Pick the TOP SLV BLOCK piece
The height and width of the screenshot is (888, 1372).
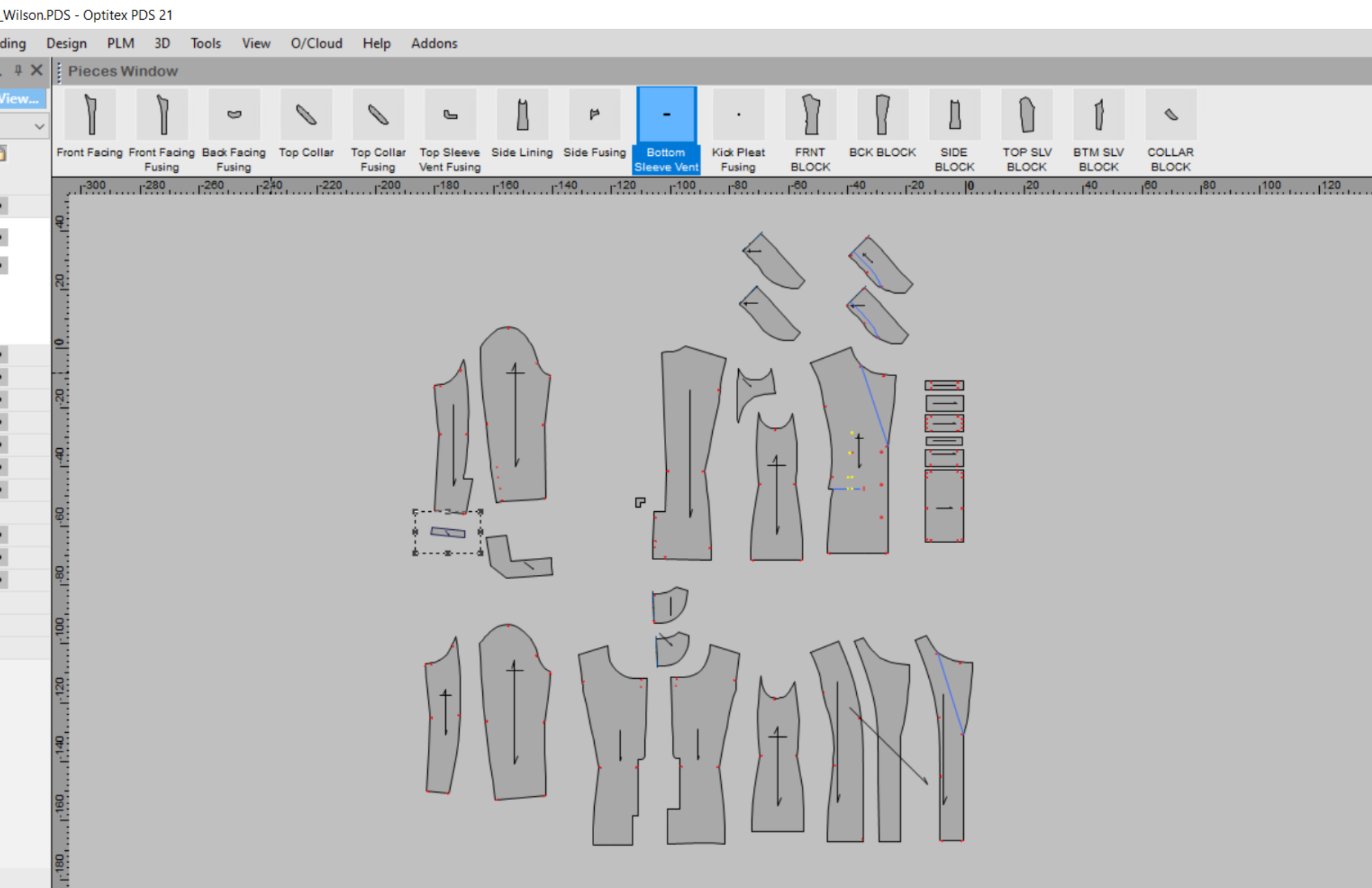(x=1026, y=115)
